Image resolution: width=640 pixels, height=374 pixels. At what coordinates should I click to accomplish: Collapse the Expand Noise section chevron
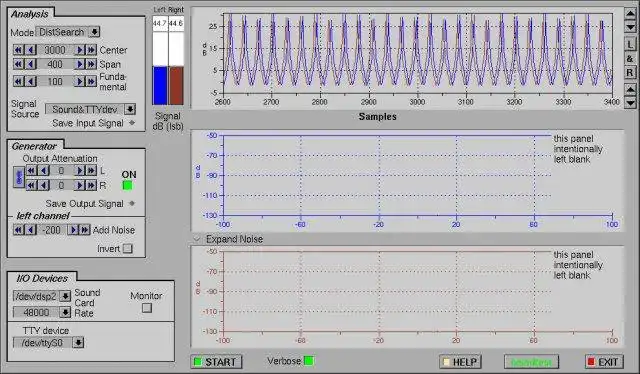tap(197, 239)
